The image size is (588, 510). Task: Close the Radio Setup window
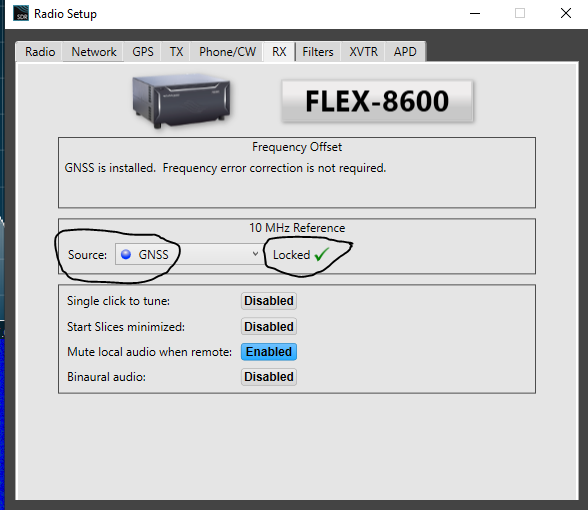click(x=566, y=14)
